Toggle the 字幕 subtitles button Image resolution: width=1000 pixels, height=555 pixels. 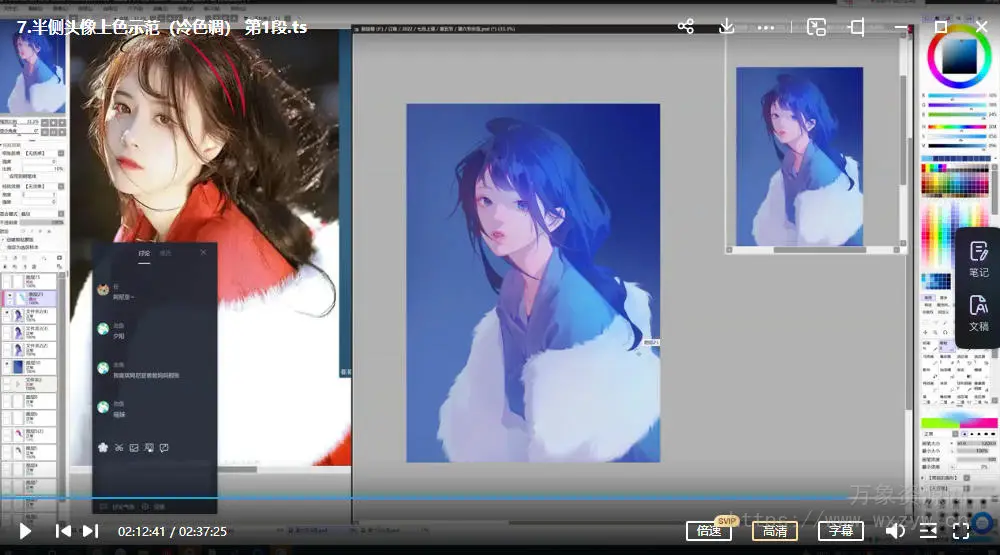click(x=841, y=531)
